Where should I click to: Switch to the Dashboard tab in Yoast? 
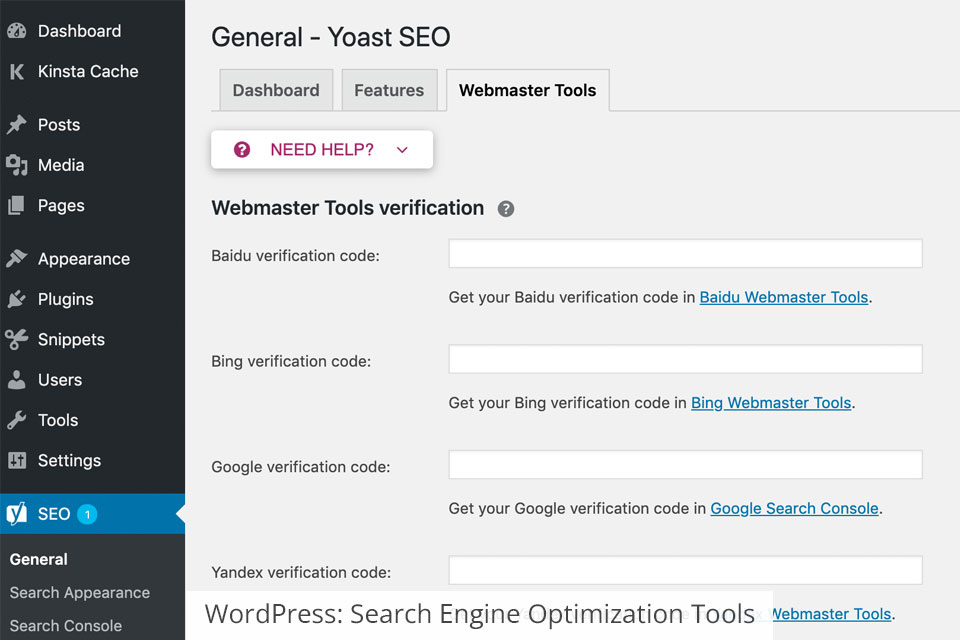coord(276,90)
